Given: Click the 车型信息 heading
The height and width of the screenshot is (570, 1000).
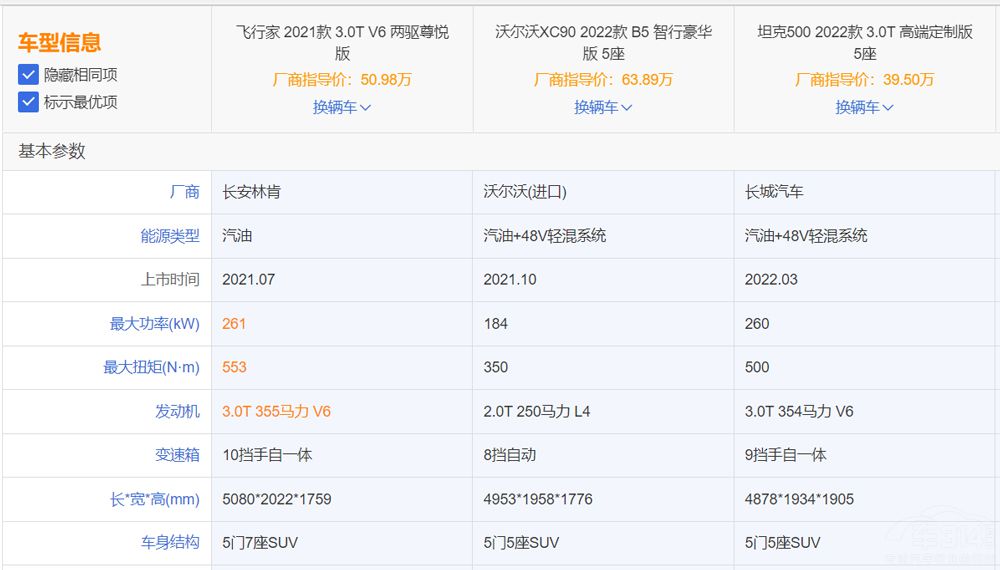Looking at the screenshot, I should (59, 43).
